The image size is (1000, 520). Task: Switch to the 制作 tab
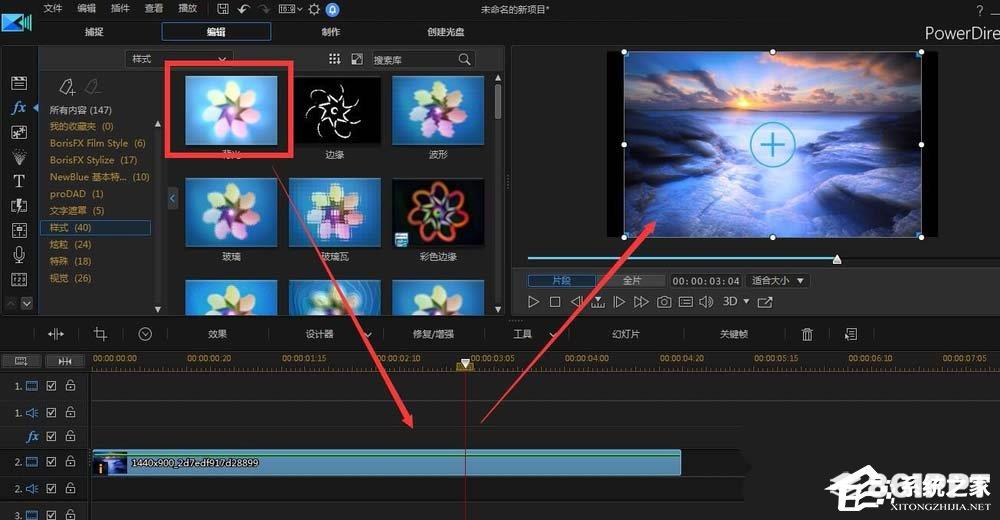[330, 31]
